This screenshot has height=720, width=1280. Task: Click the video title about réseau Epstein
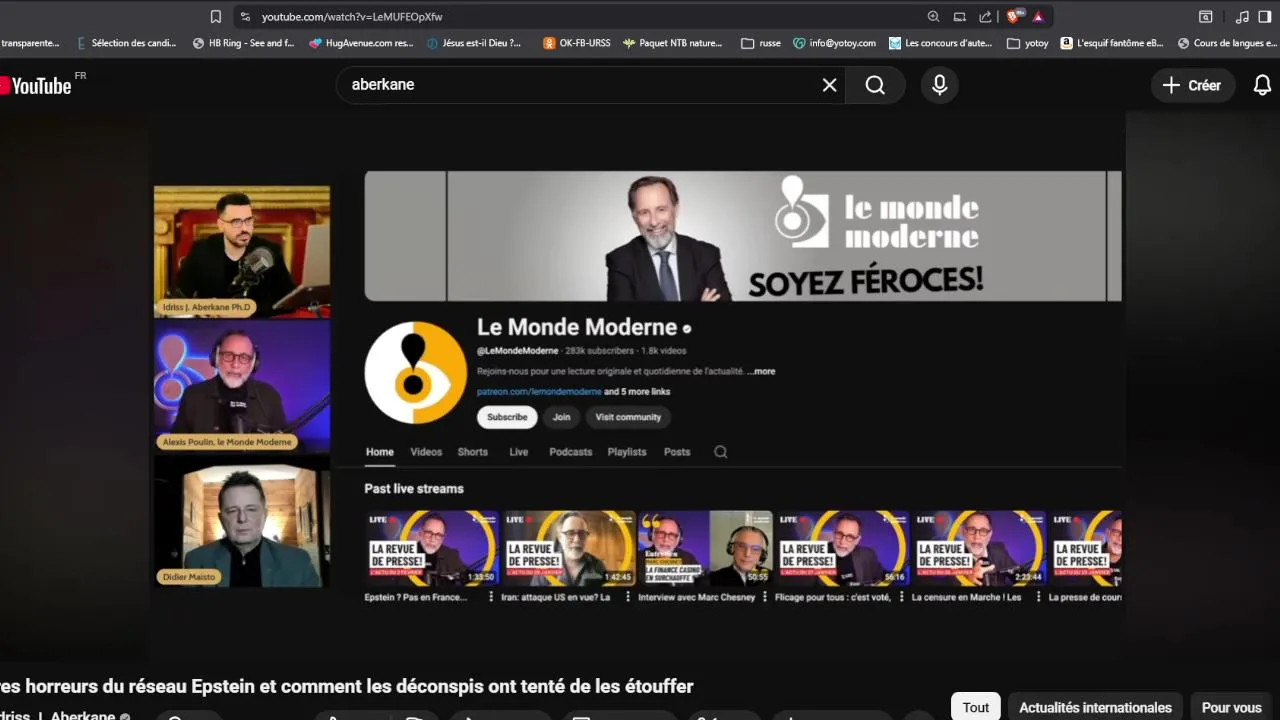(x=346, y=686)
